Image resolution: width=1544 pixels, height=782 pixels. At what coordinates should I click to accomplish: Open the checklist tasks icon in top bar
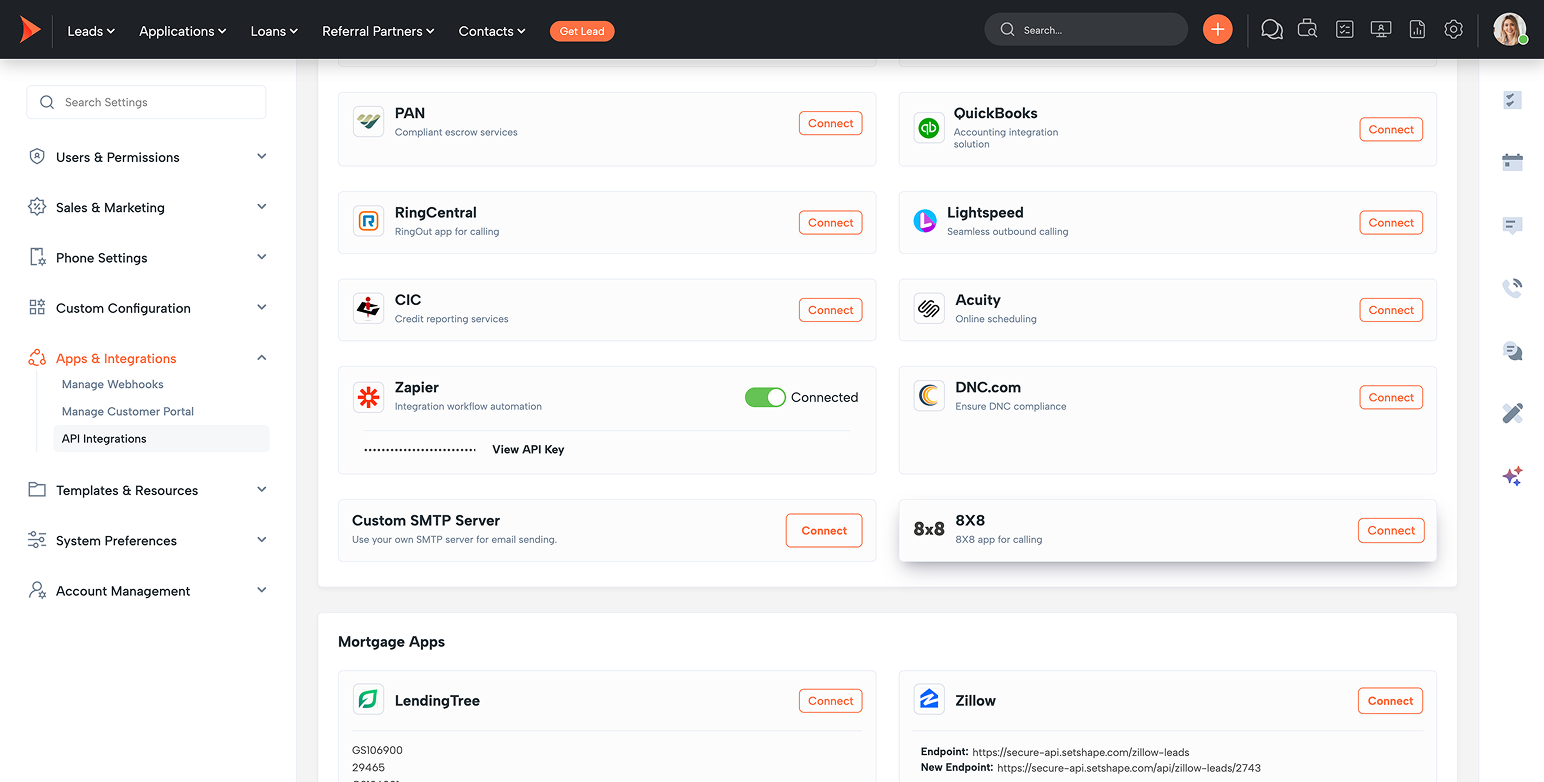pos(1345,30)
